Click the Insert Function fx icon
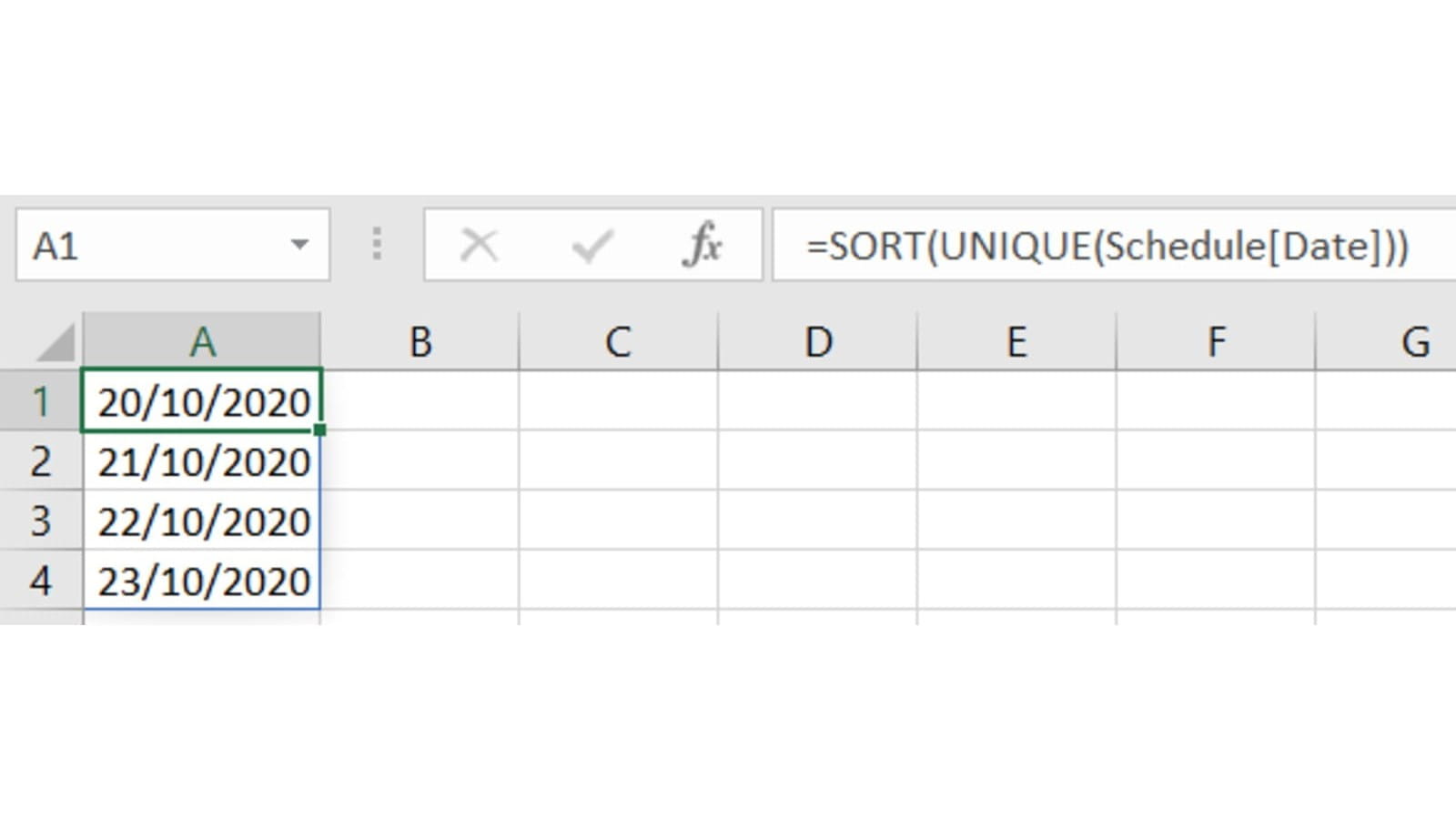 [x=702, y=246]
